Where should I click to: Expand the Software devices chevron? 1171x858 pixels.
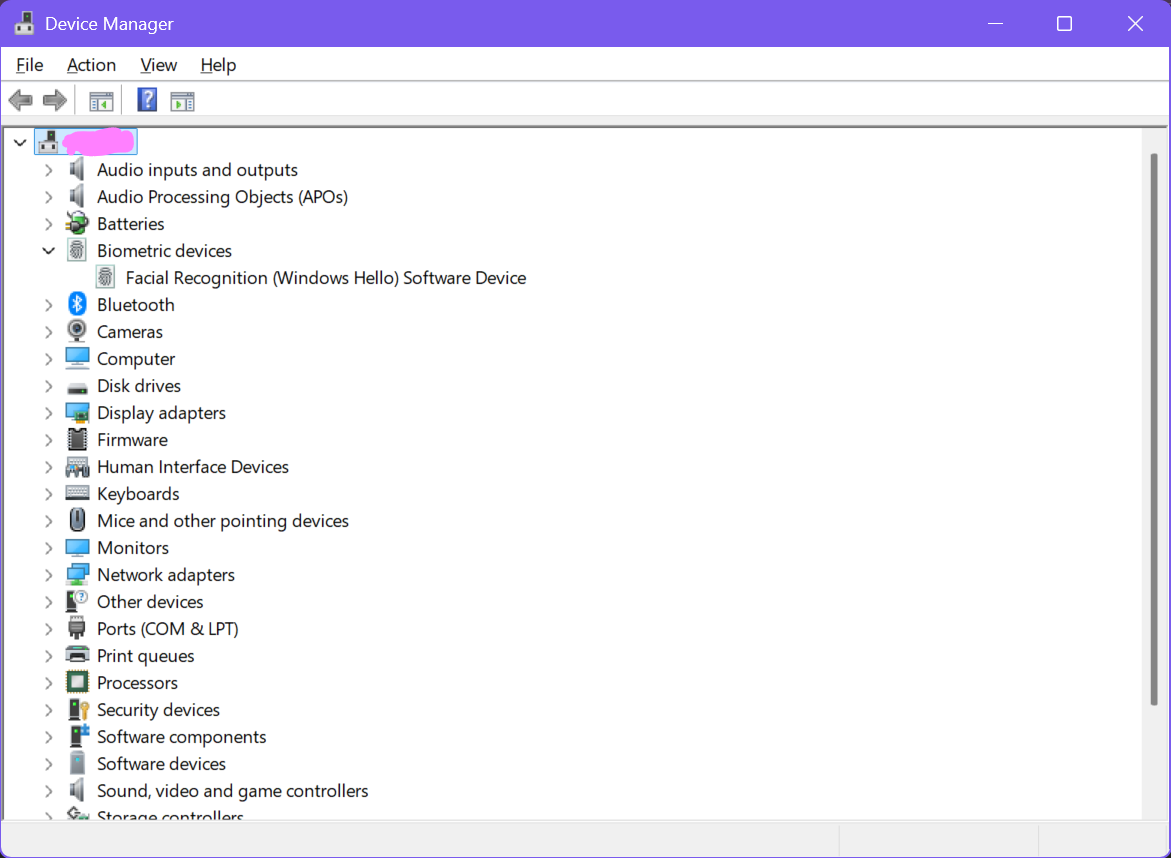[49, 764]
